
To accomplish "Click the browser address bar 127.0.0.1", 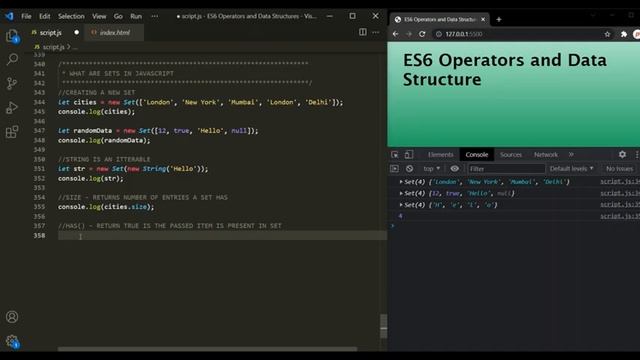I will pyautogui.click(x=464, y=34).
